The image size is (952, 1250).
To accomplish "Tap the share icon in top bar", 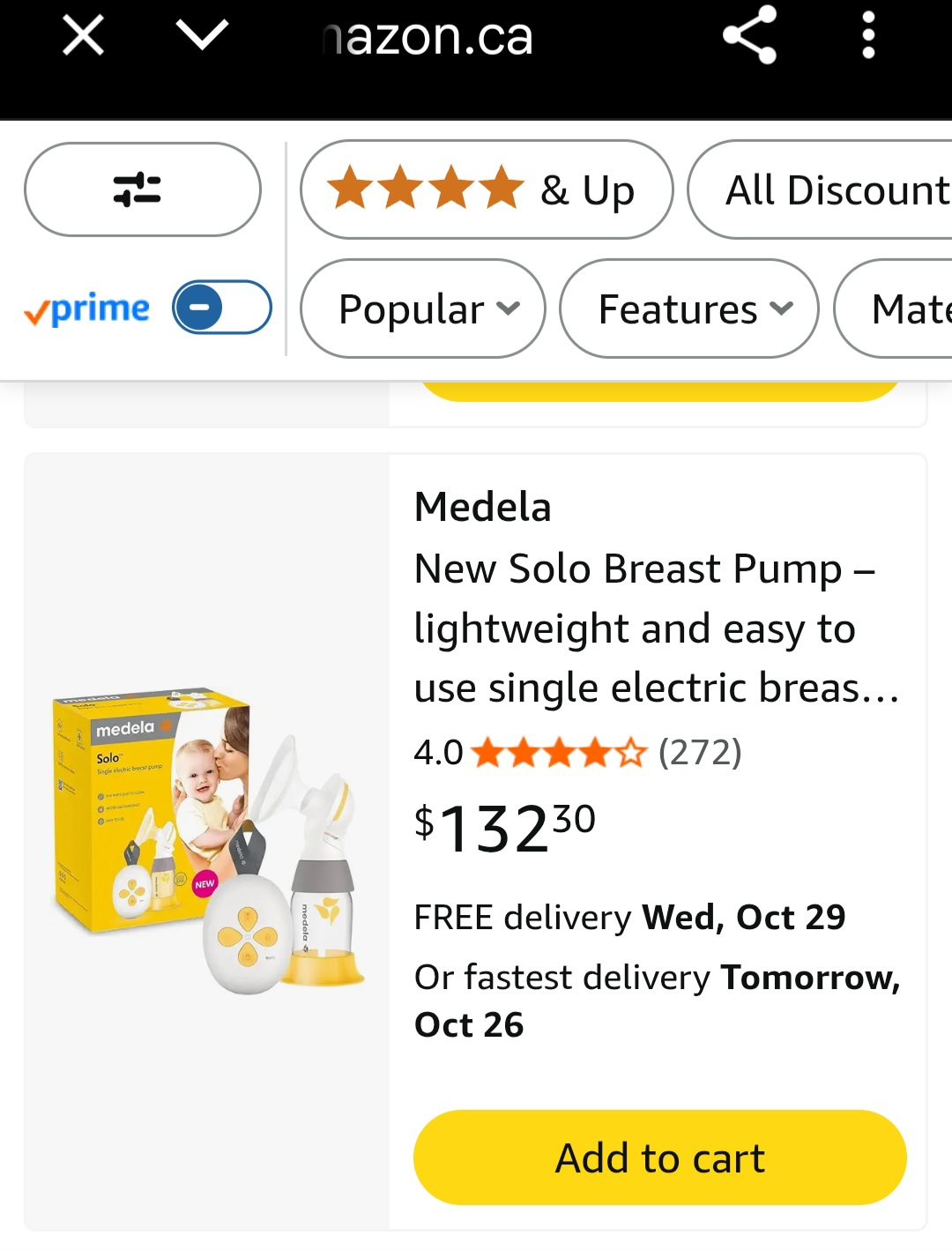I will [x=749, y=35].
